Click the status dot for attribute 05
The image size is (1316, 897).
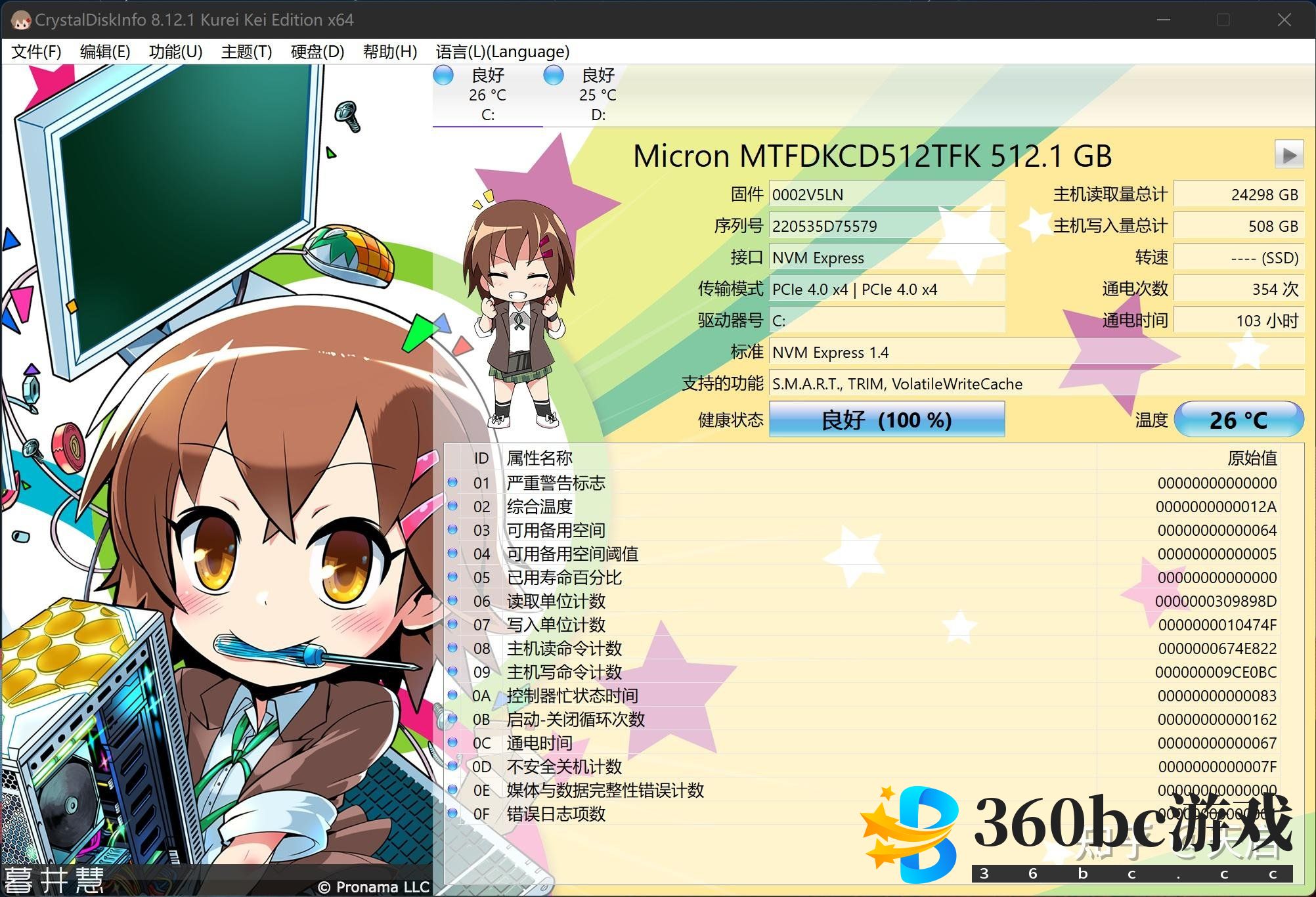click(x=452, y=577)
